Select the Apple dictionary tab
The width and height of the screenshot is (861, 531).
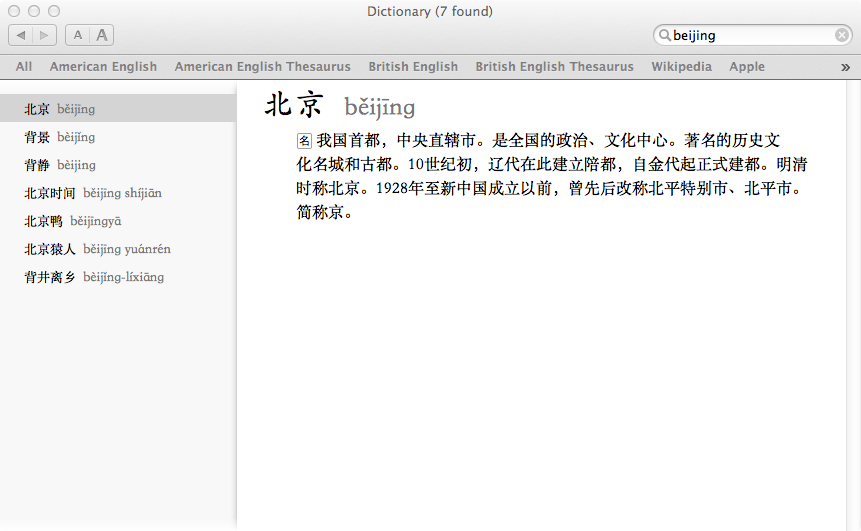point(747,66)
